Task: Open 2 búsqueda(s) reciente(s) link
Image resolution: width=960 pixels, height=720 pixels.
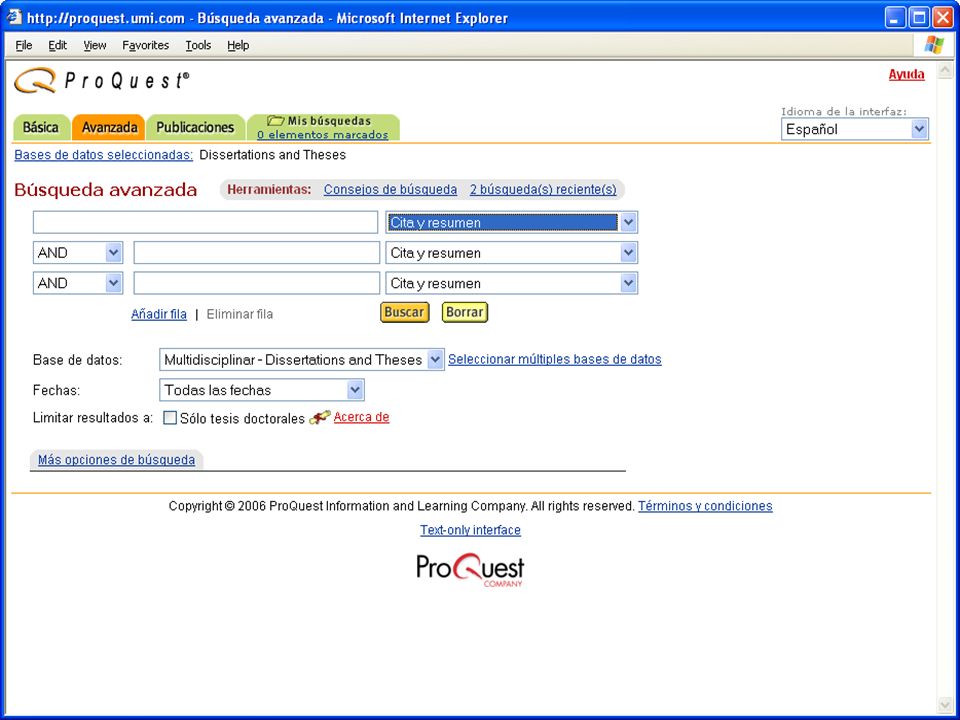Action: (543, 189)
